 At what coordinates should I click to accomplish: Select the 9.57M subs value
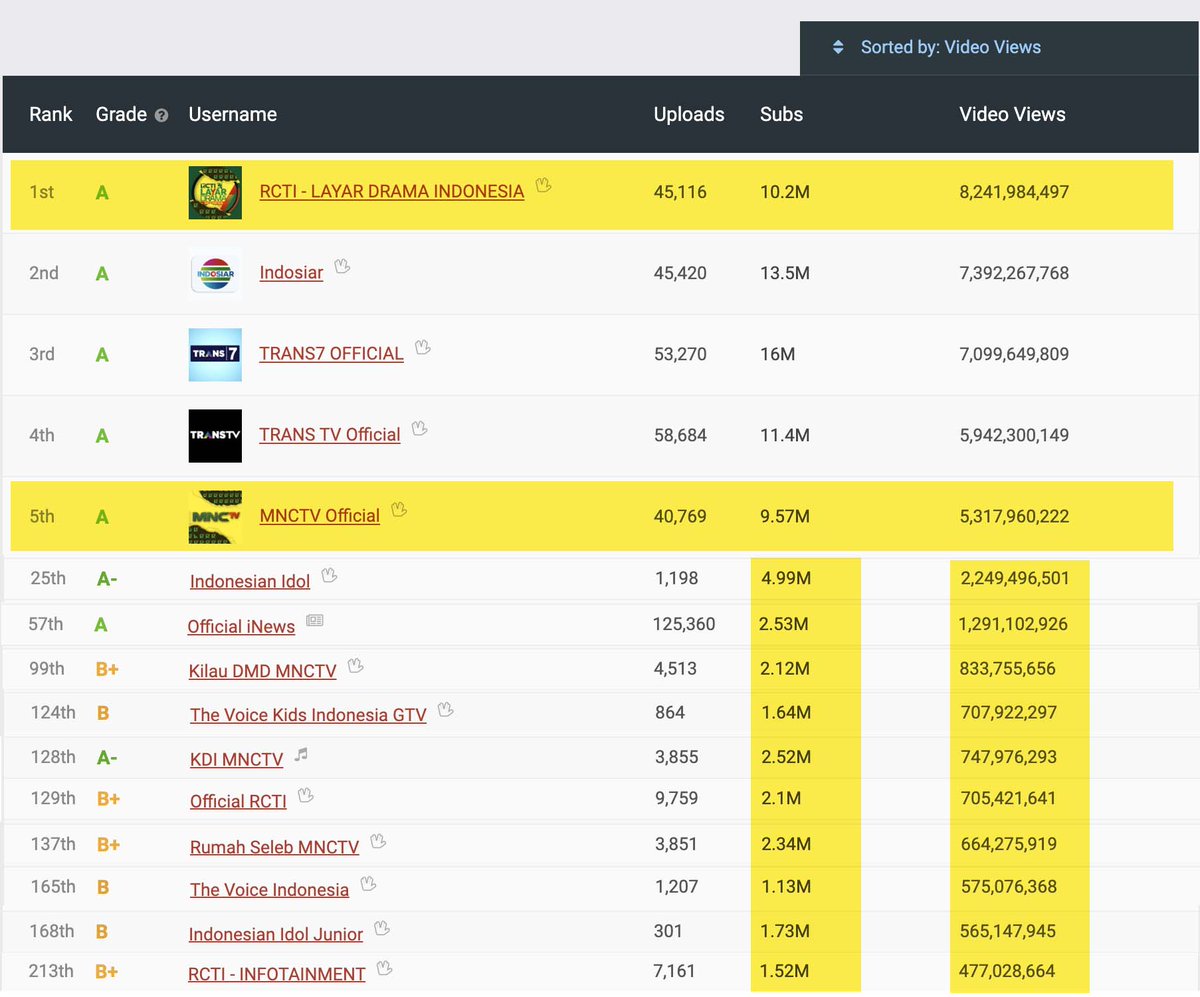(x=785, y=516)
